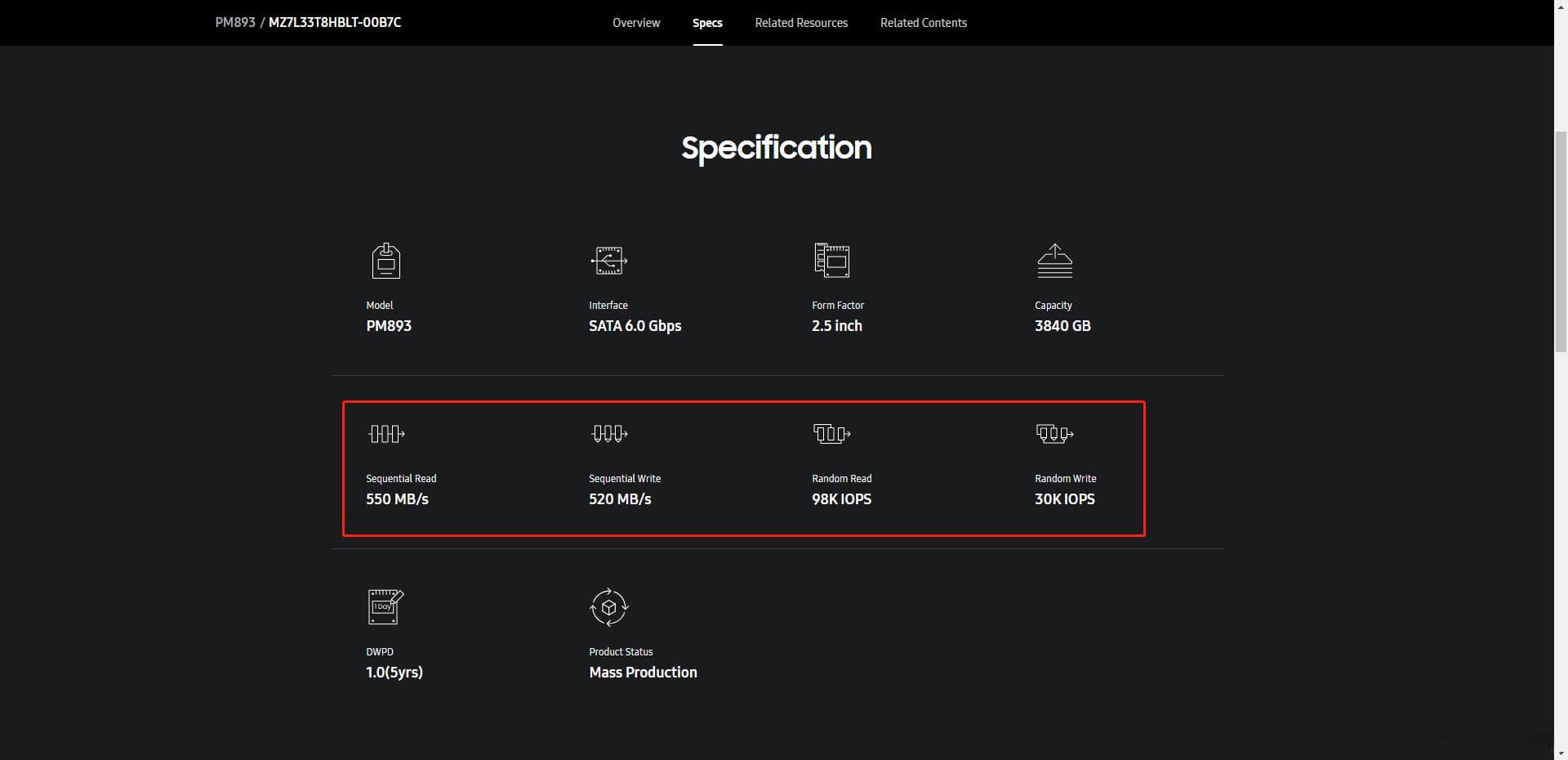Click the Form Factor icon
Screen dimensions: 1568x760
tap(832, 261)
